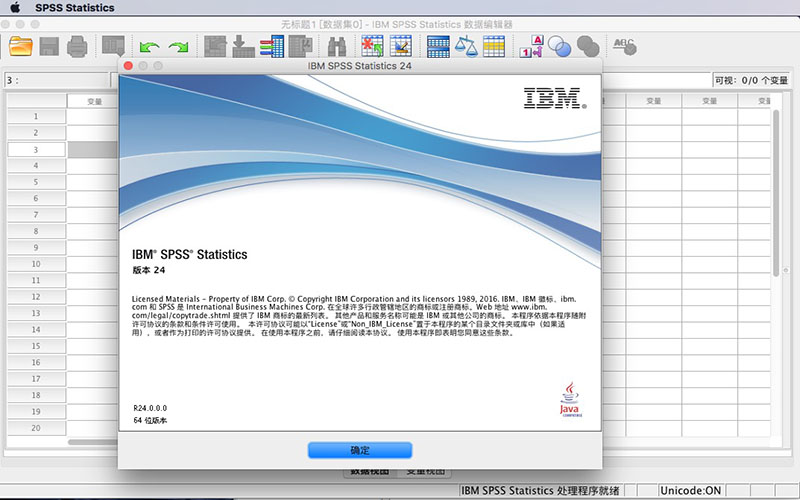Select row header 12

pos(36,296)
